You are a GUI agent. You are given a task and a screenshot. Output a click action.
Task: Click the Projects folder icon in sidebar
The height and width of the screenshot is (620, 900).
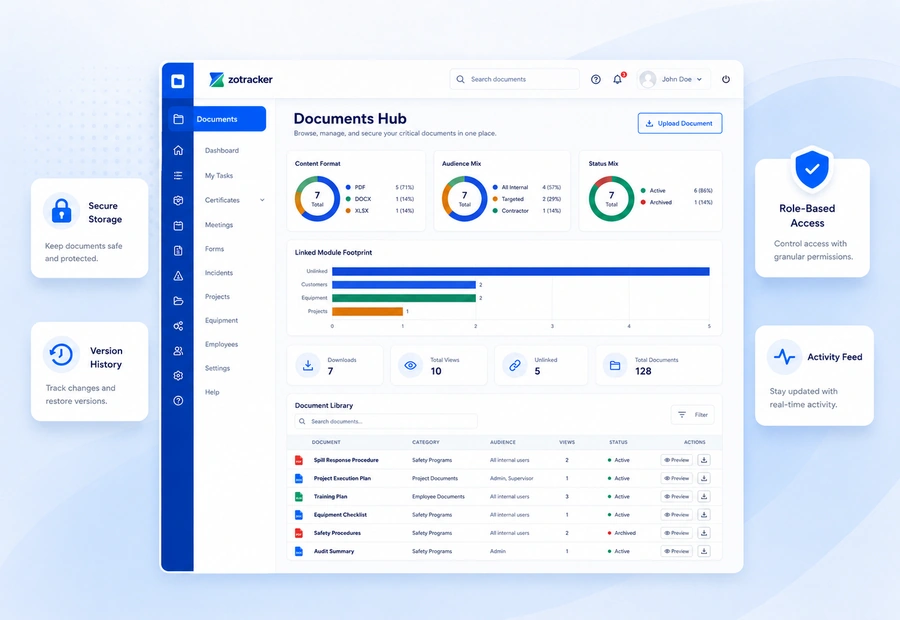178,301
